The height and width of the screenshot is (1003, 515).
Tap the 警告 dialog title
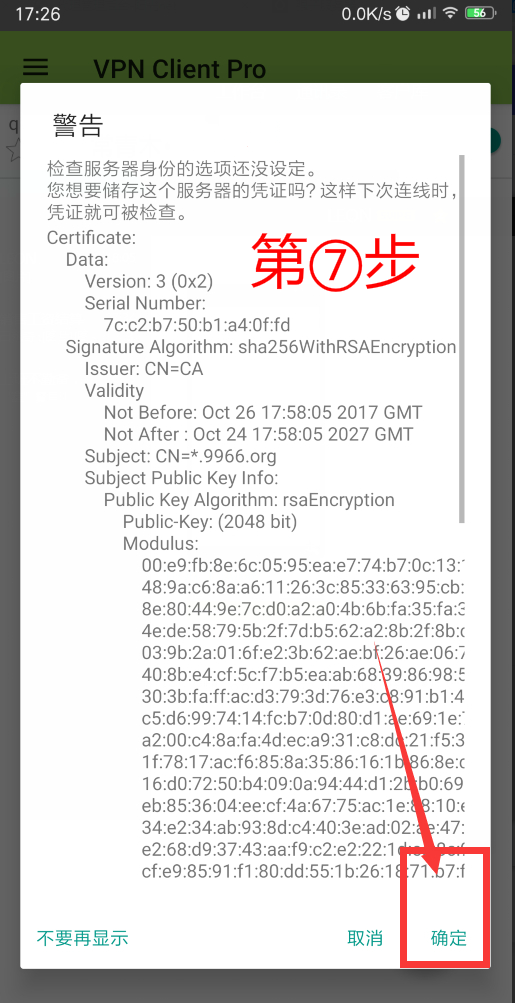click(77, 125)
